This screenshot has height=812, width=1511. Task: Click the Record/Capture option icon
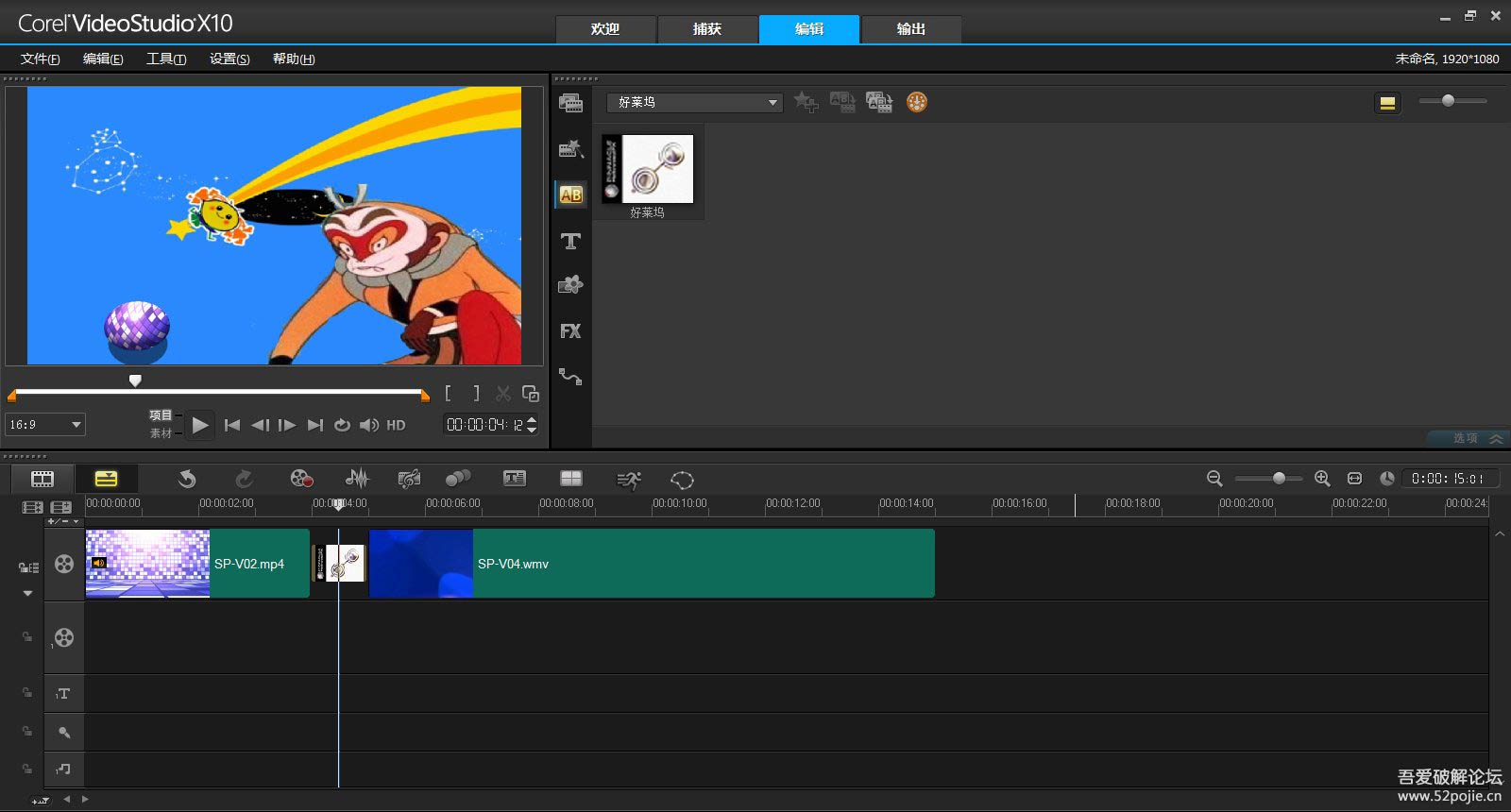click(x=301, y=479)
